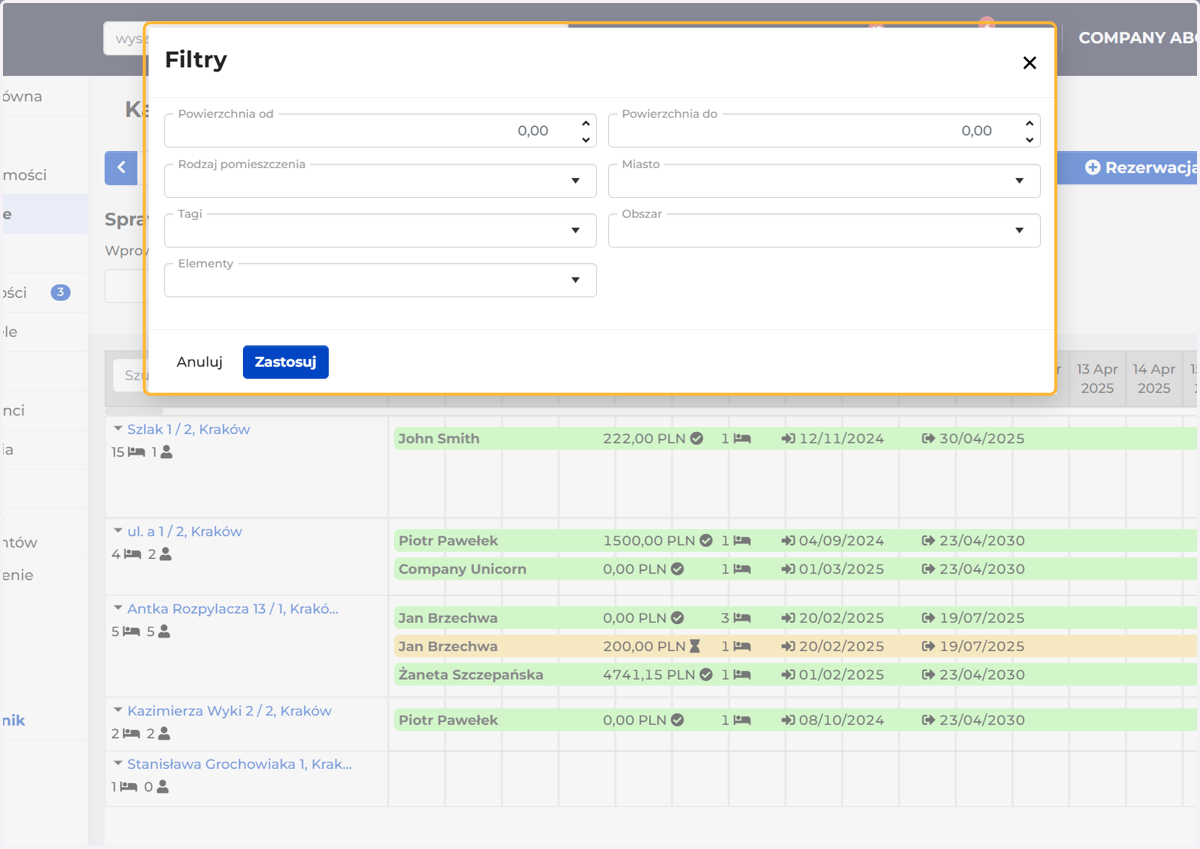Select Piotr Pawełek 1500,00 PLN reservation
The image size is (1200, 849).
(795, 540)
